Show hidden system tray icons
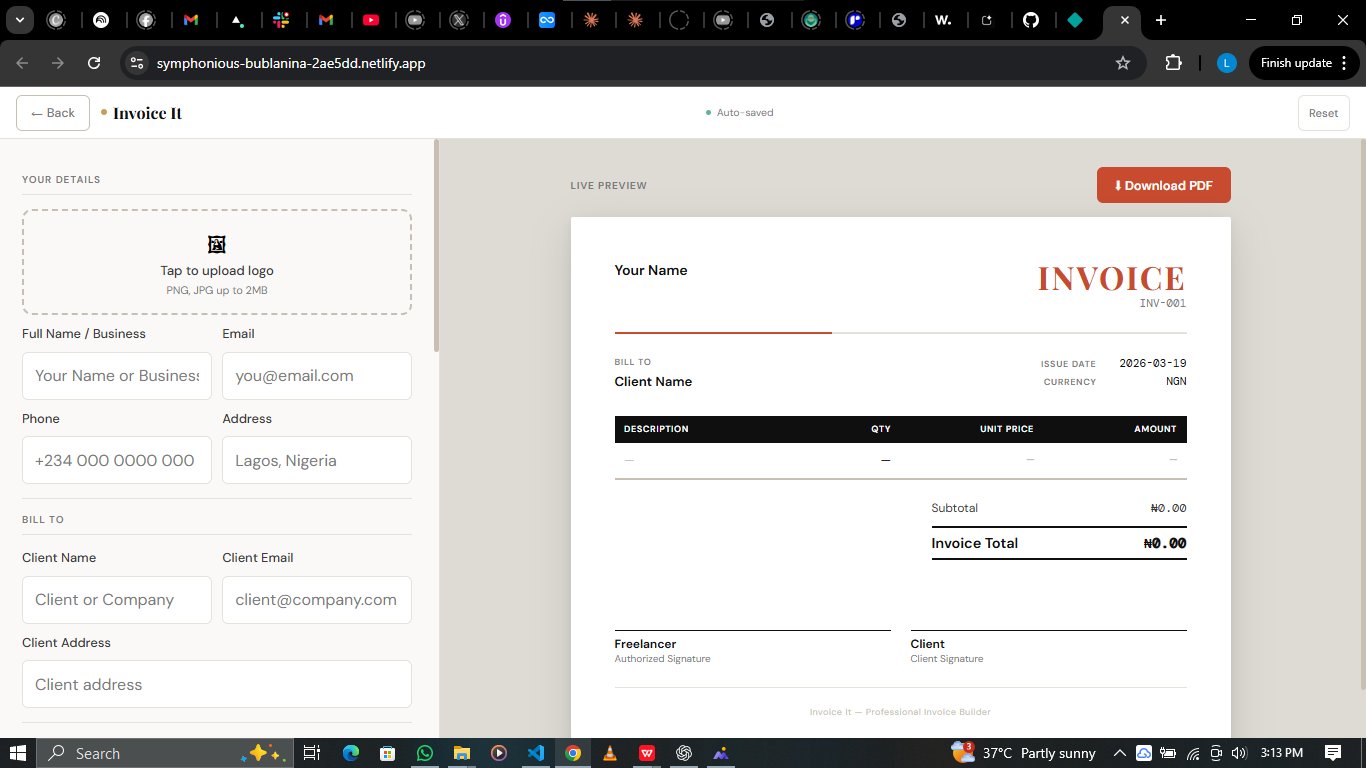The image size is (1366, 768). pos(1120,753)
